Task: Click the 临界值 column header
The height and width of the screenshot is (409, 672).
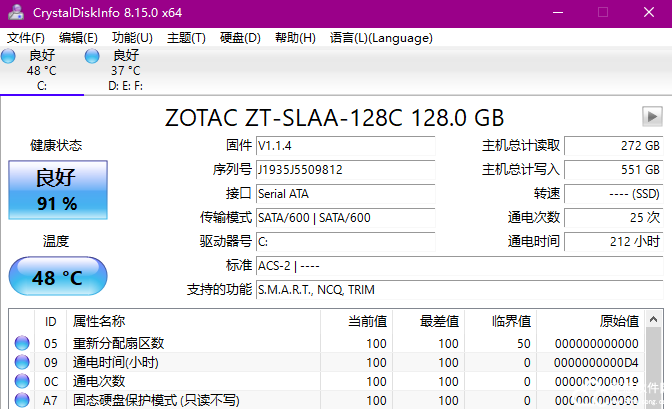Action: pos(501,321)
